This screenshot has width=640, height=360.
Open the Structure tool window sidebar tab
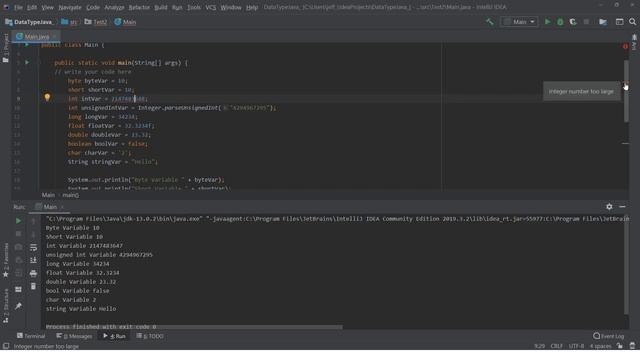click(6, 306)
